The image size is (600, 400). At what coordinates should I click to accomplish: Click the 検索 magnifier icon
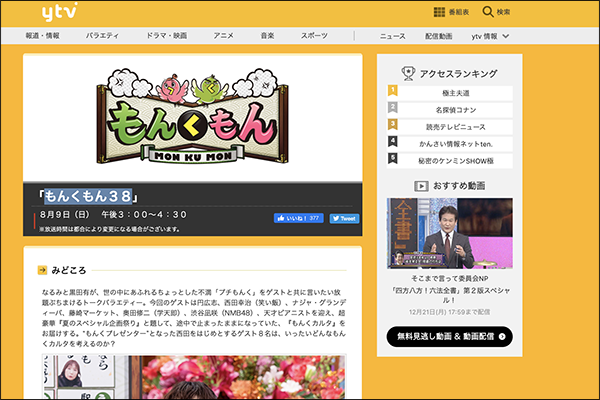[x=488, y=12]
